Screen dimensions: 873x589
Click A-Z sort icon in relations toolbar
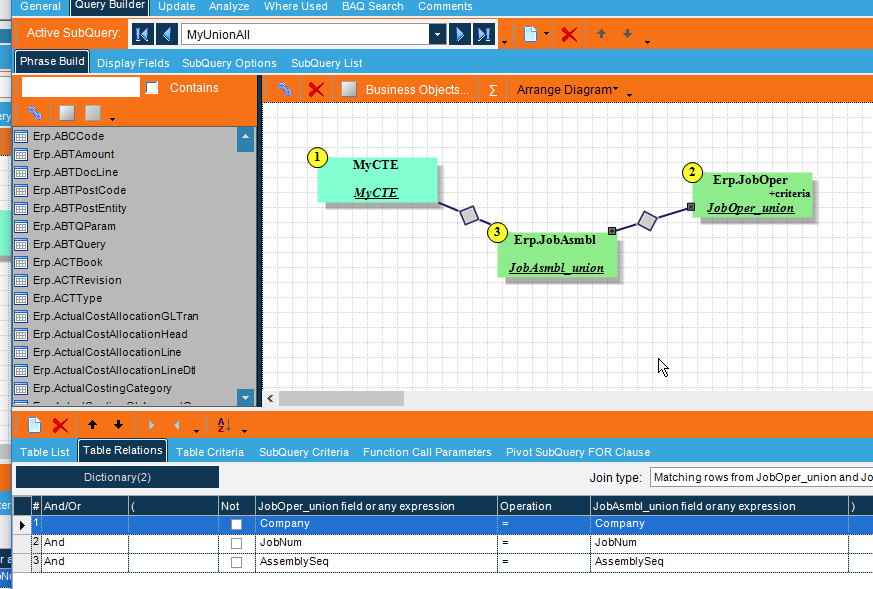coord(224,425)
